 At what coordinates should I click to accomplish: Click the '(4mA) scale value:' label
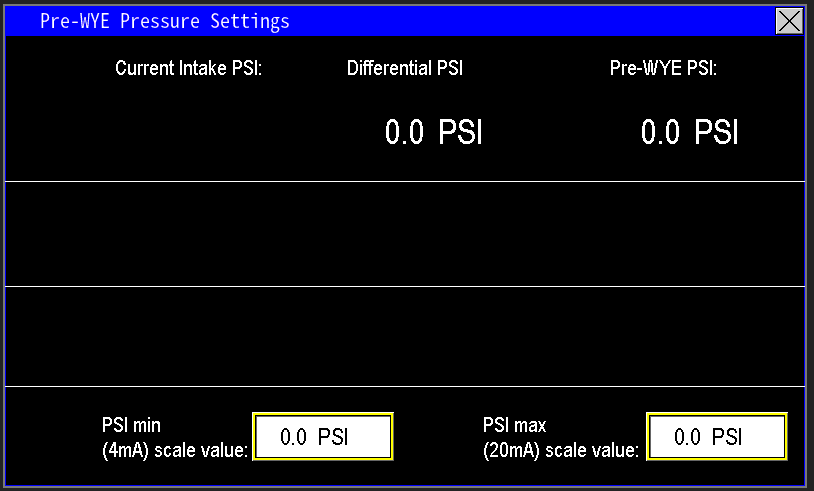click(174, 450)
